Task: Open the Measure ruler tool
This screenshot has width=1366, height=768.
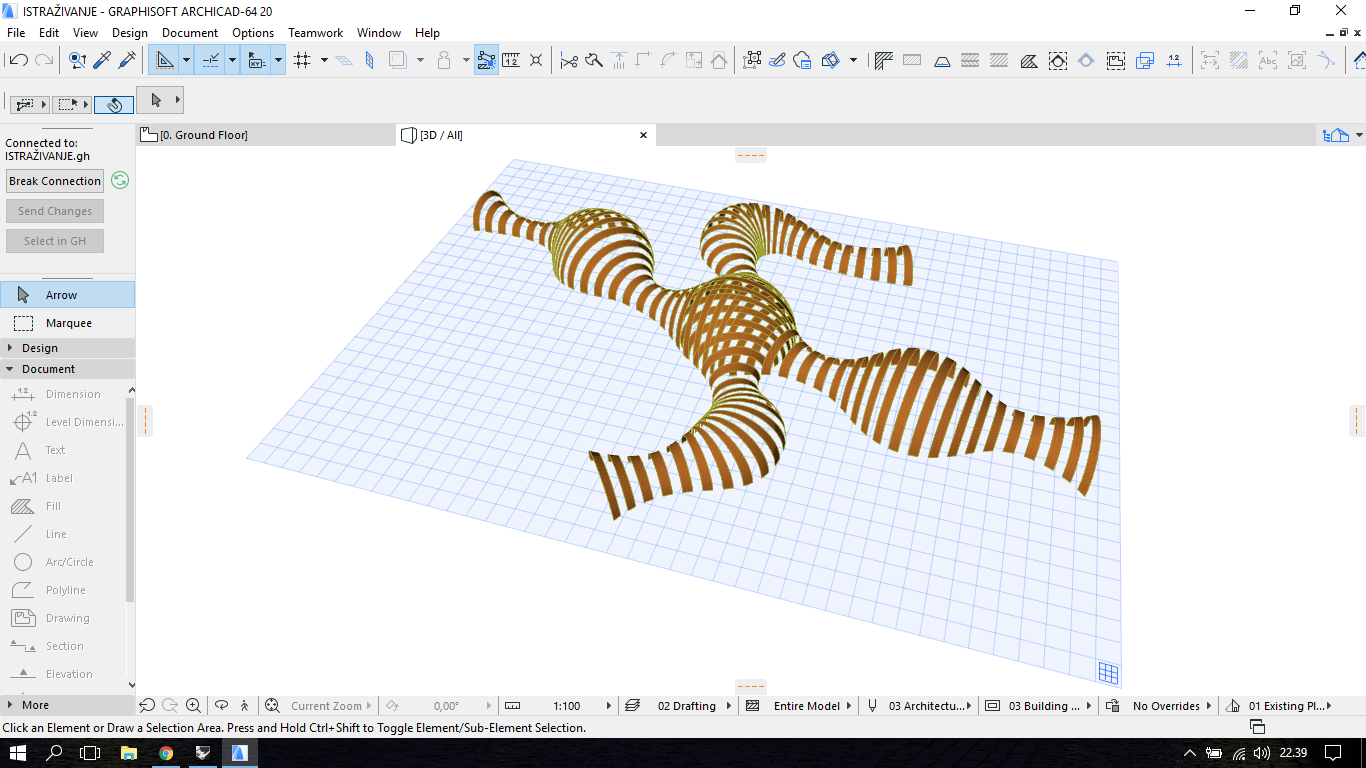Action: coord(511,60)
